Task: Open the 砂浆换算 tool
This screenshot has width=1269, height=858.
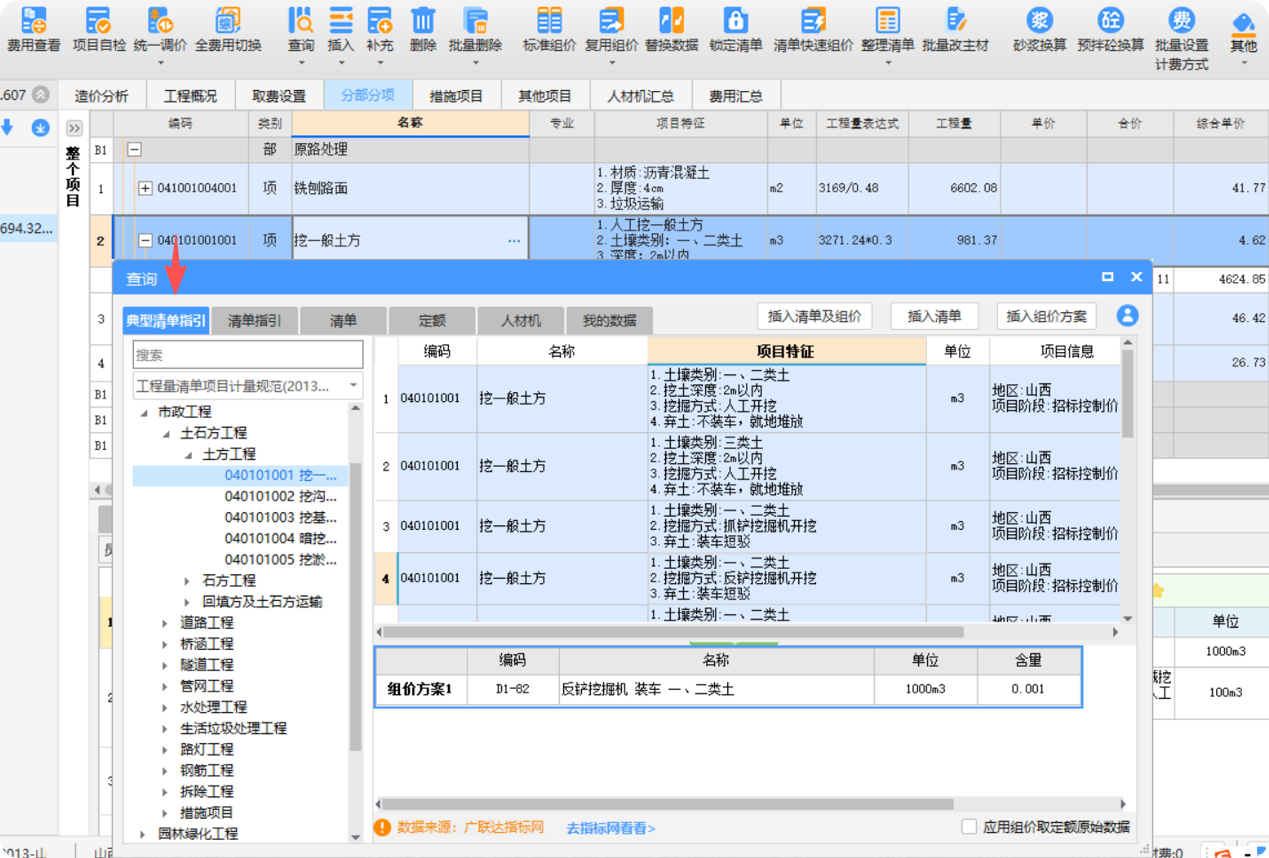Action: coord(1039,20)
